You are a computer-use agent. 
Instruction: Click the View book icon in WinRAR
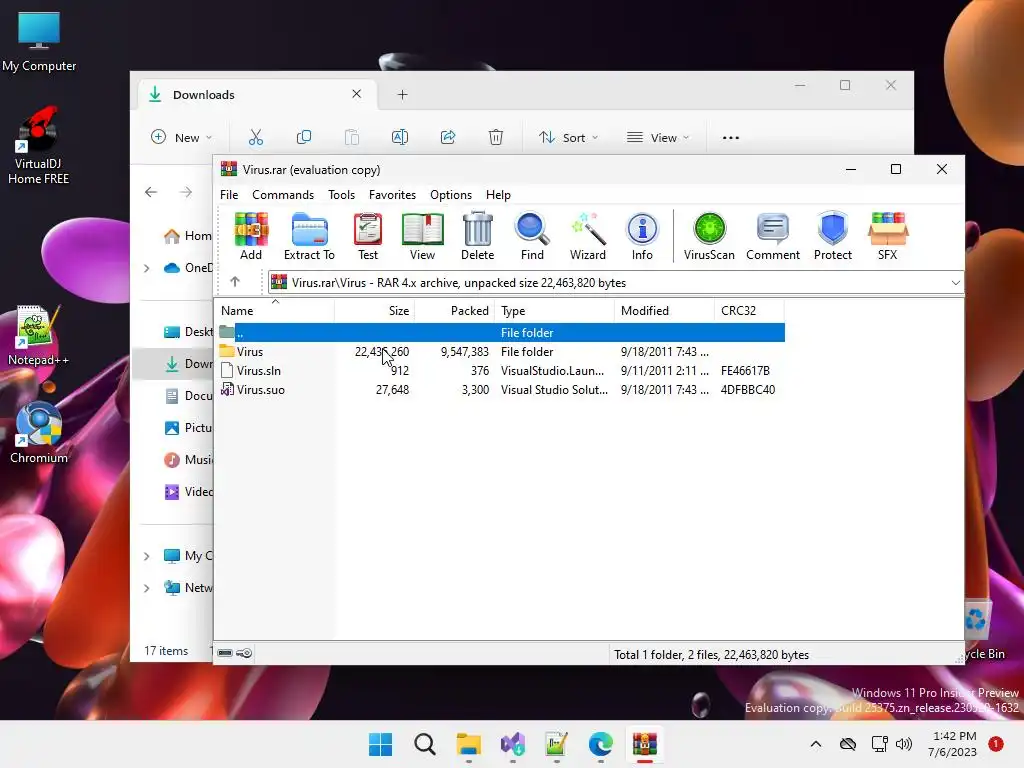(x=423, y=236)
